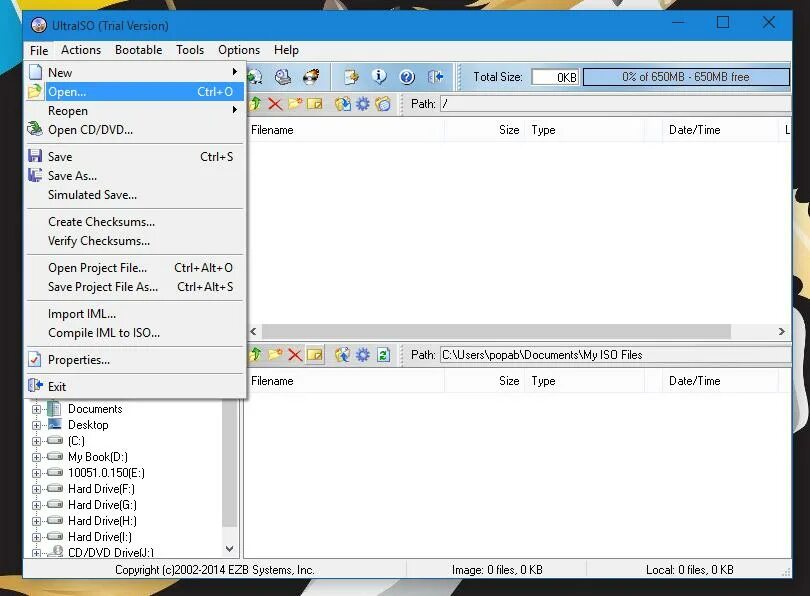Expand the Hard Drive(F:) node
The width and height of the screenshot is (810, 596).
(x=36, y=489)
